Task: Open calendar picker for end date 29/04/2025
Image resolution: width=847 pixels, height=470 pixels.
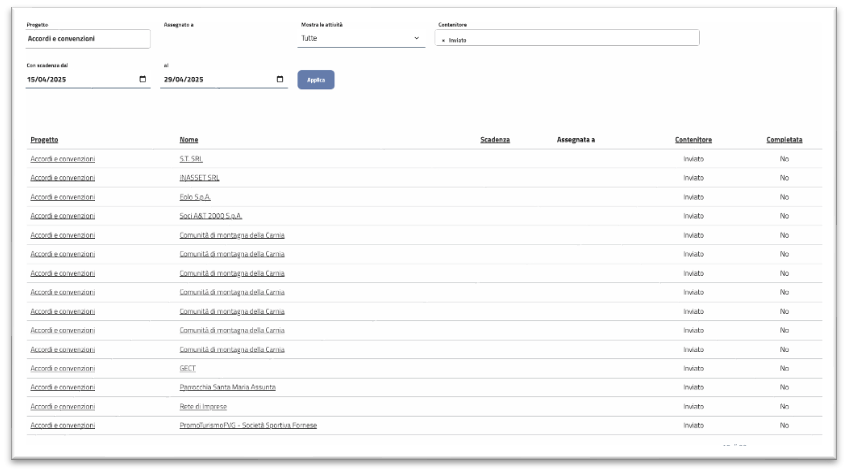Action: tap(279, 80)
